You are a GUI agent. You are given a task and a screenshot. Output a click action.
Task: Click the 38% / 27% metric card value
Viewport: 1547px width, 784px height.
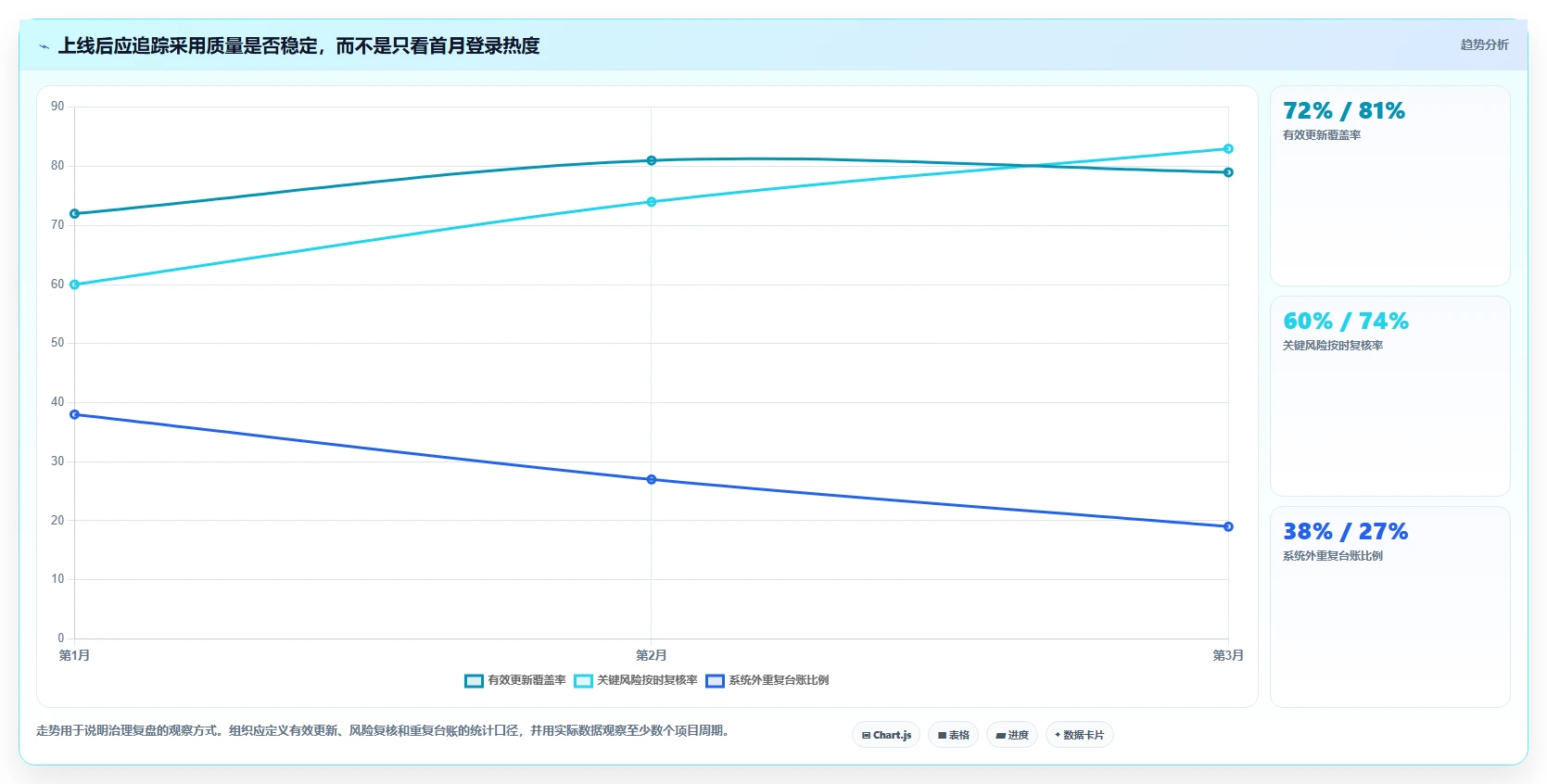tap(1345, 532)
